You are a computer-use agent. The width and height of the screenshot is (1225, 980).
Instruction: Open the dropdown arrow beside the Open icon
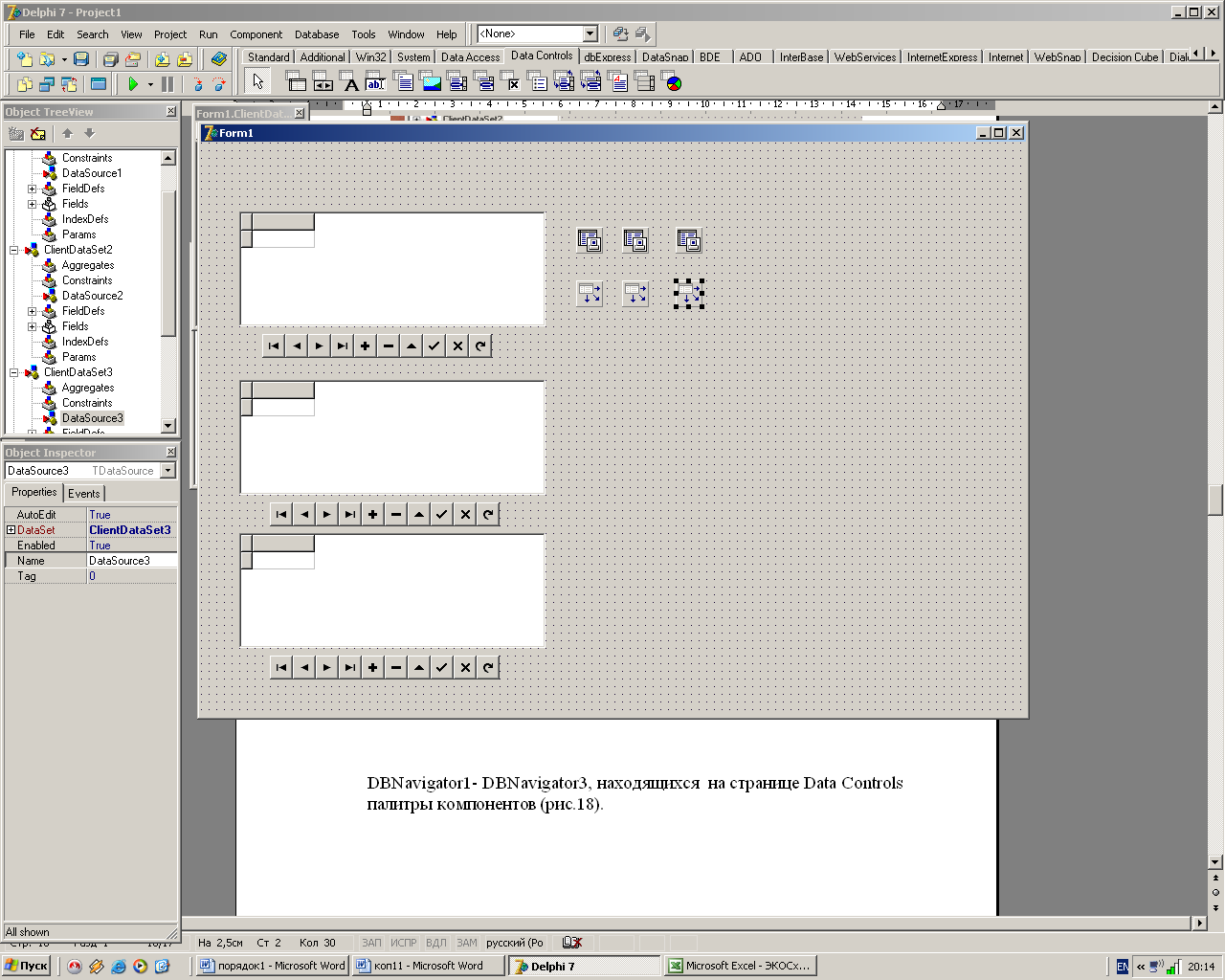[x=64, y=58]
